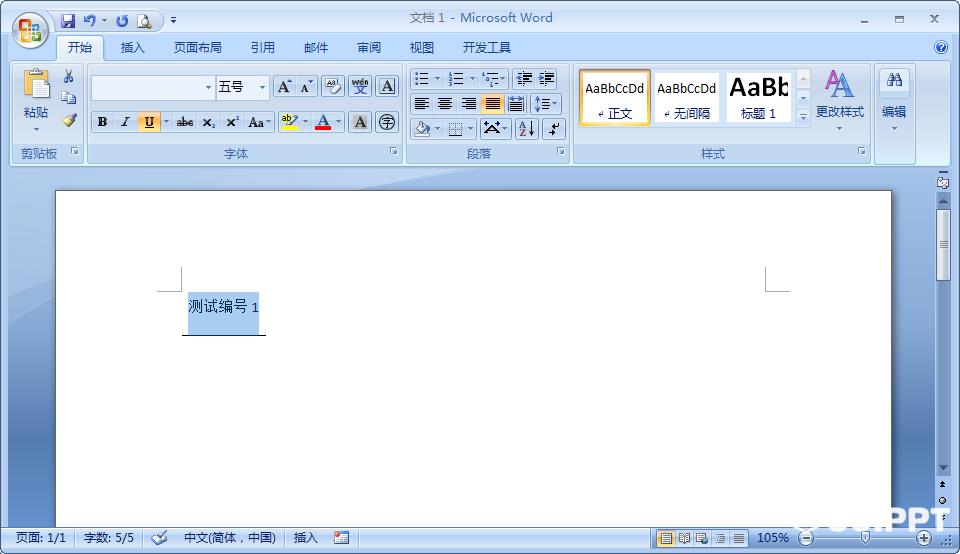Image resolution: width=960 pixels, height=554 pixels.
Task: Click the 更改样式 button
Action: 839,100
